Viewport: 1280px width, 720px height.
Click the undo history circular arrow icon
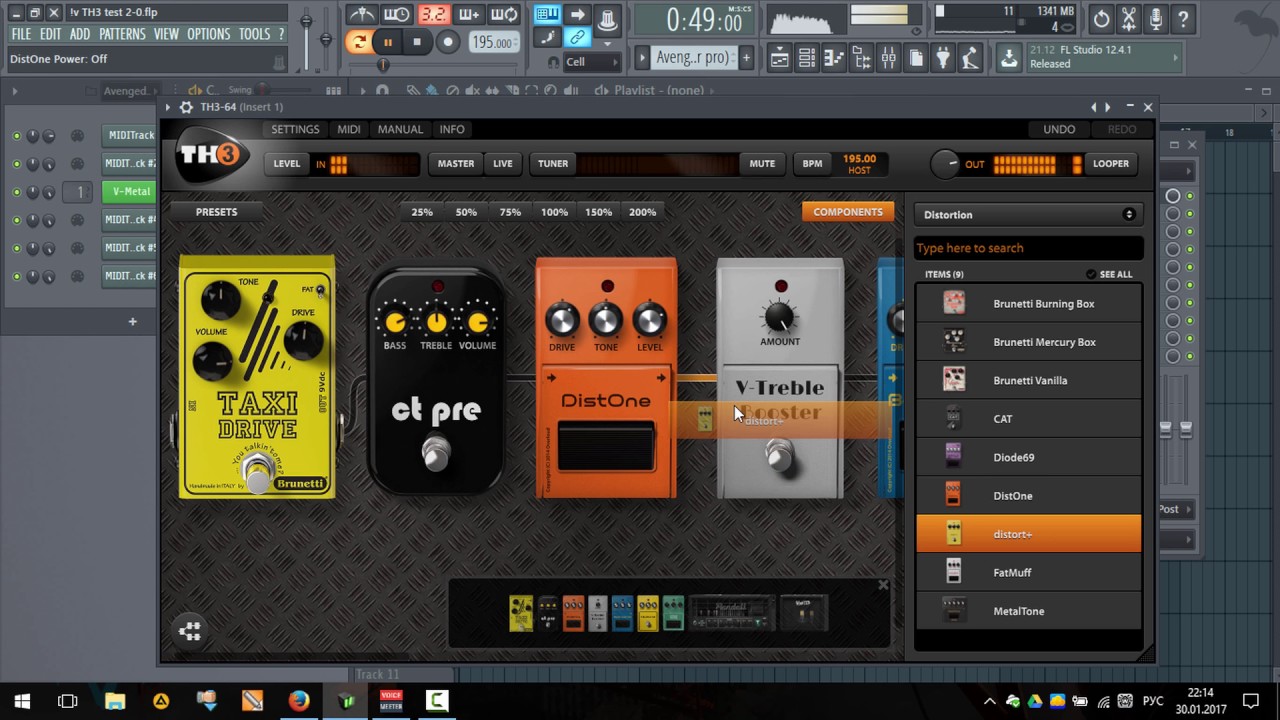[1101, 18]
